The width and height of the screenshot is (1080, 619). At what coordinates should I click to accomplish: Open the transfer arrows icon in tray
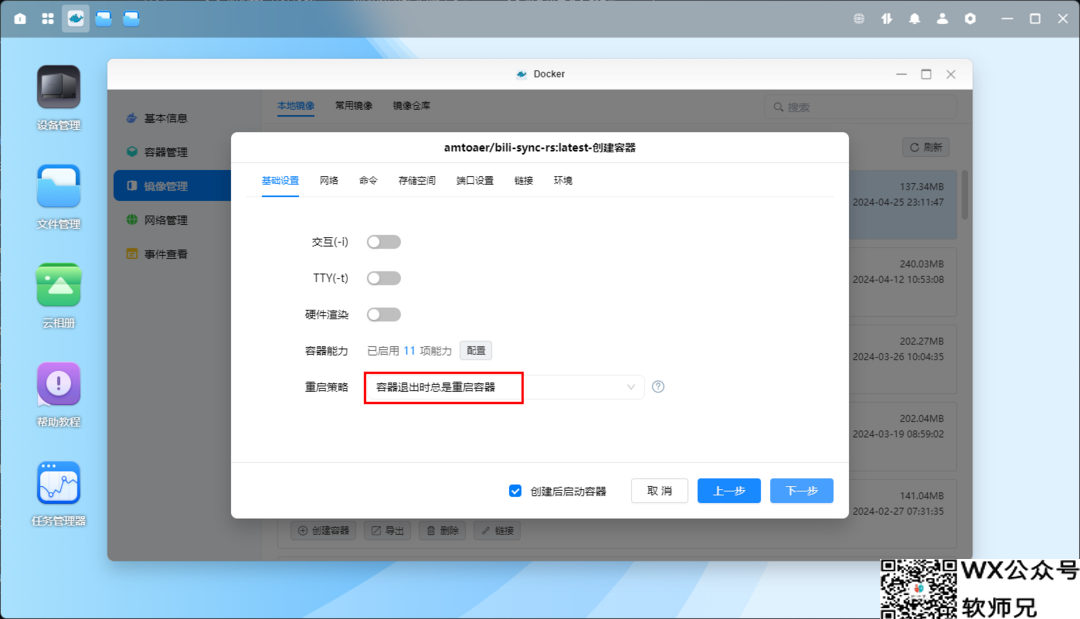(x=886, y=19)
